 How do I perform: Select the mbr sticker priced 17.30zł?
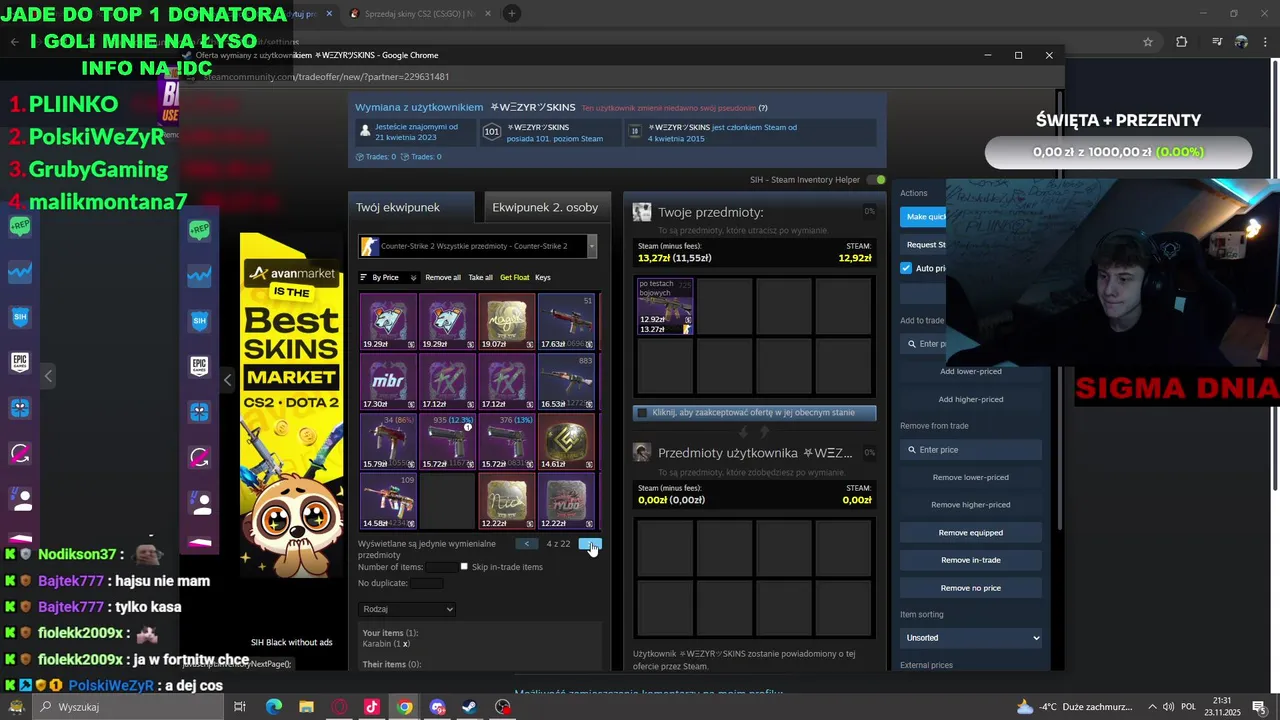pos(388,381)
